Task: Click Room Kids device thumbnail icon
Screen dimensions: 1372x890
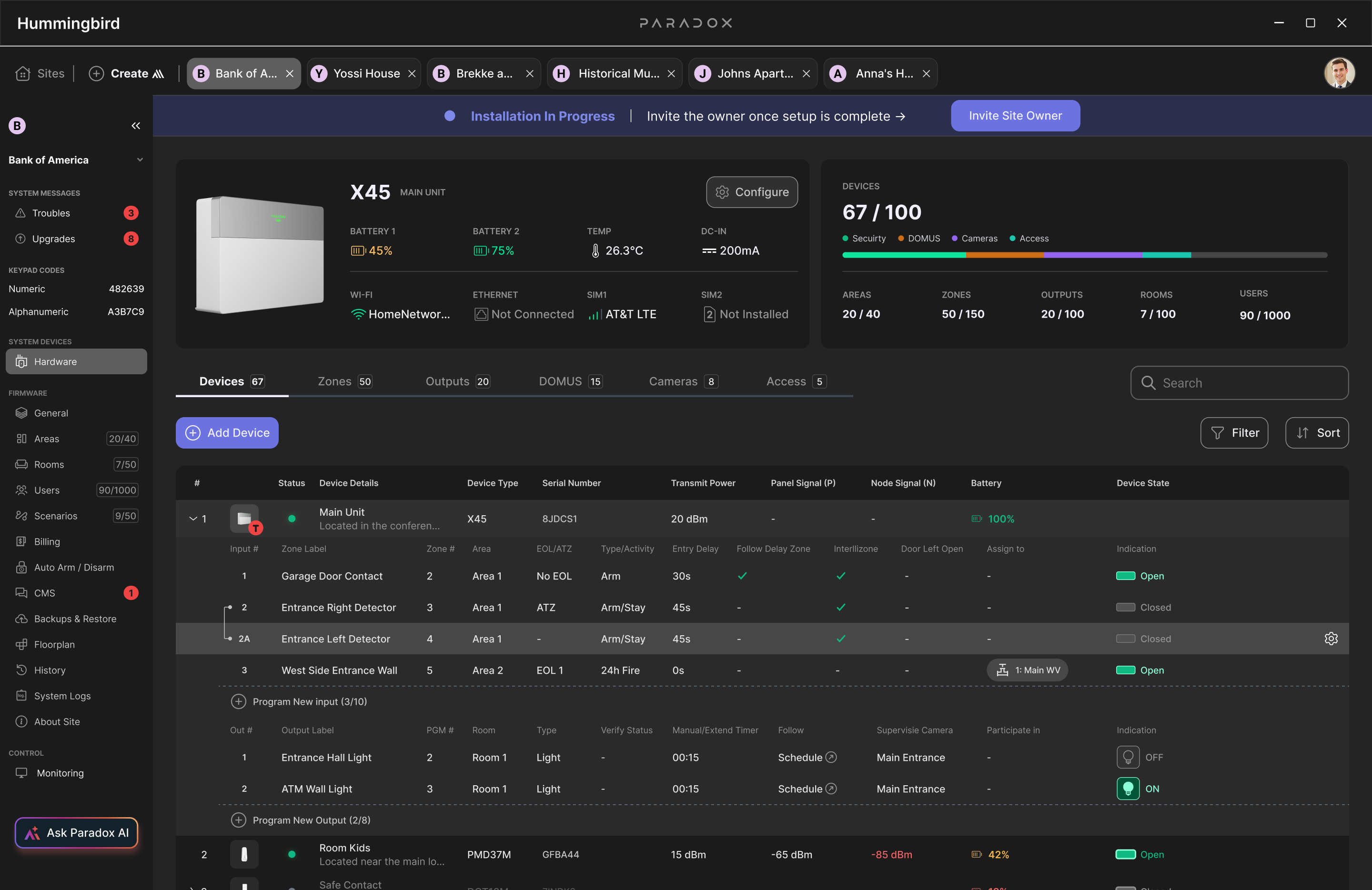Action: point(244,854)
